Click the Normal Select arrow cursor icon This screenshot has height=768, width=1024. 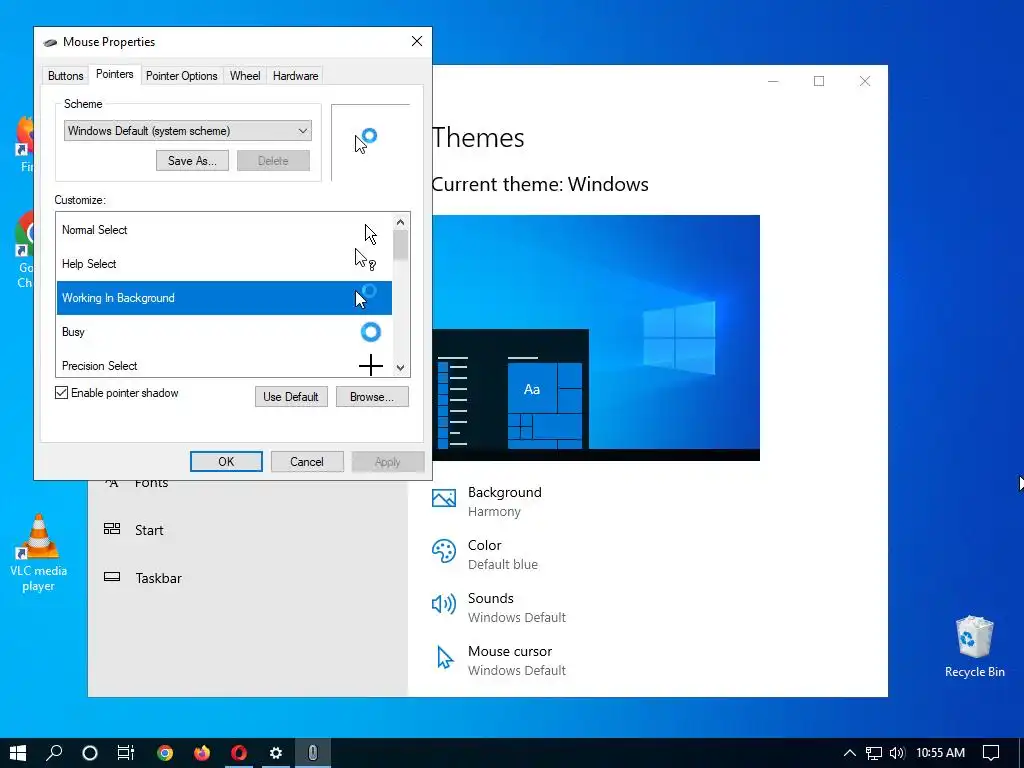point(370,234)
